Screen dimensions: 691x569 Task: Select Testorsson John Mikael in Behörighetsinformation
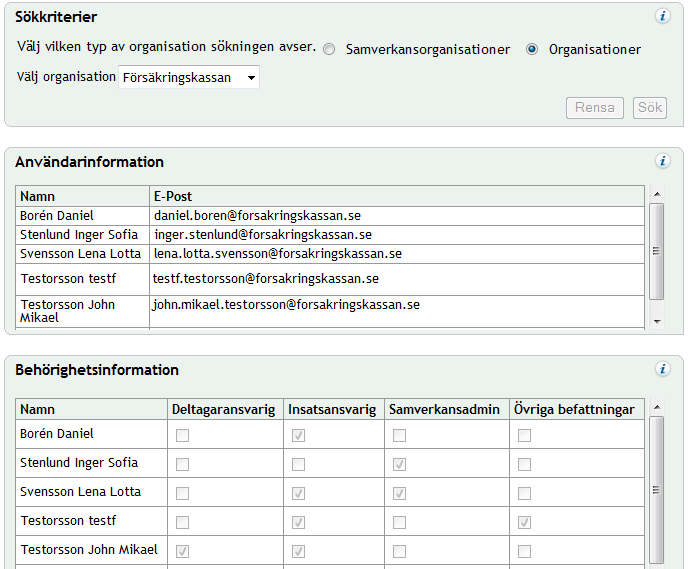[330, 550]
